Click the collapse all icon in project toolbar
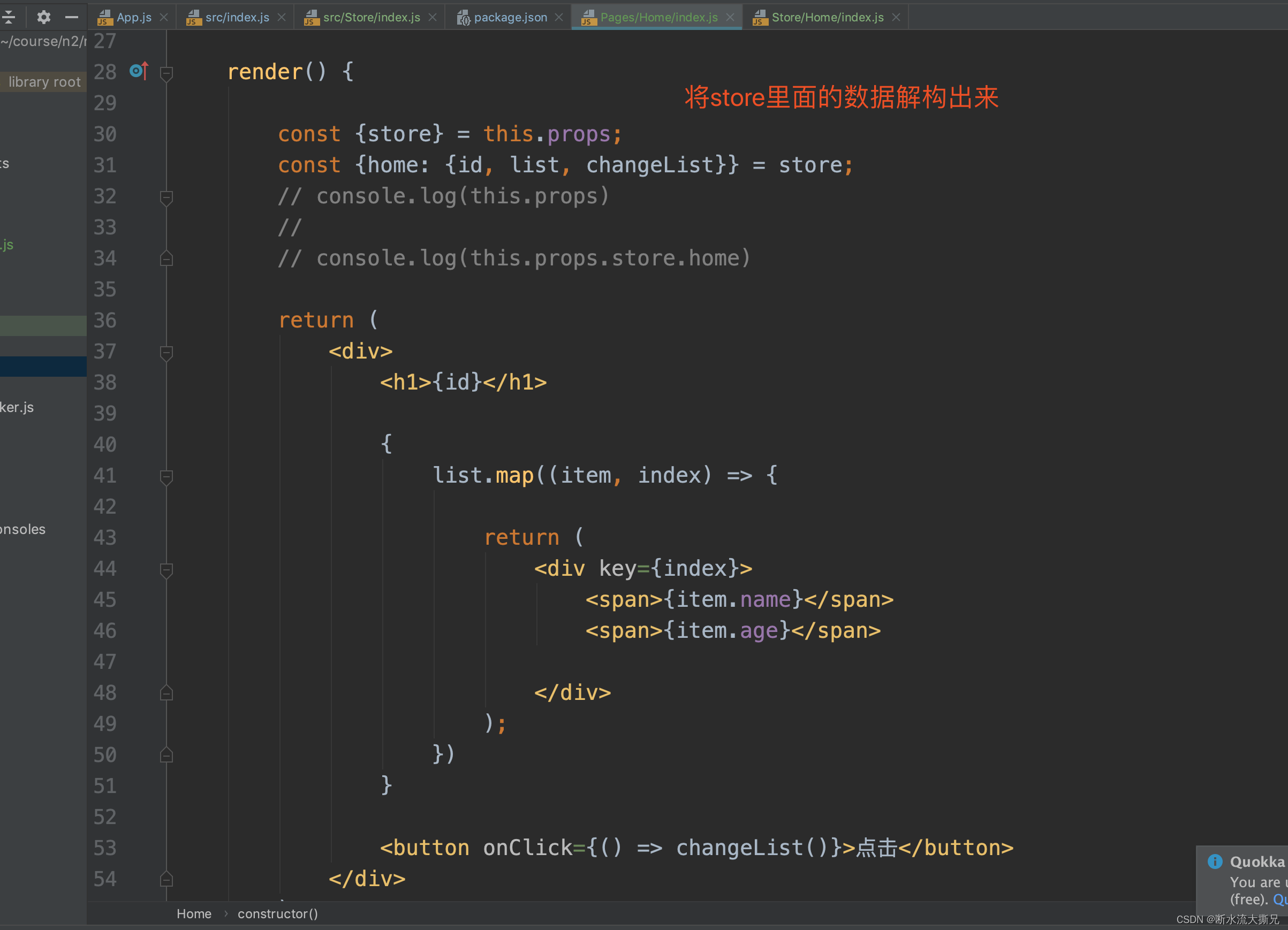 click(x=9, y=17)
